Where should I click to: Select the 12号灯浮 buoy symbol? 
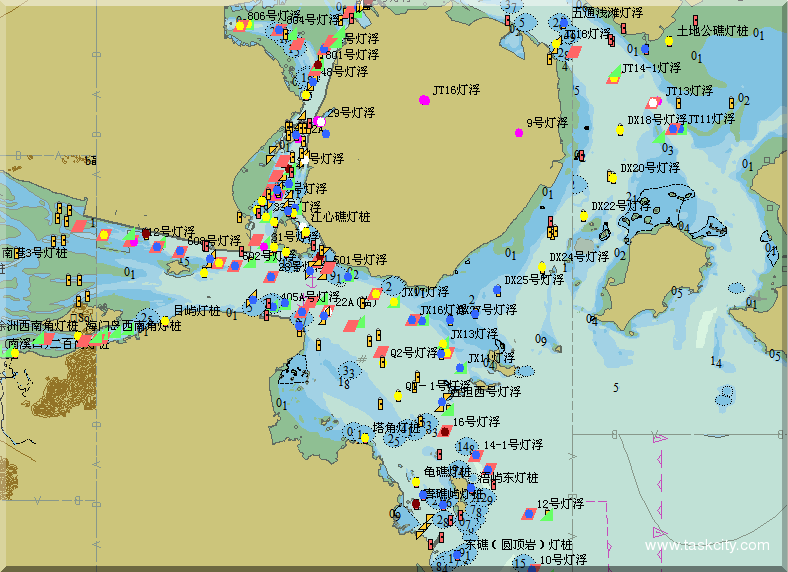528,514
